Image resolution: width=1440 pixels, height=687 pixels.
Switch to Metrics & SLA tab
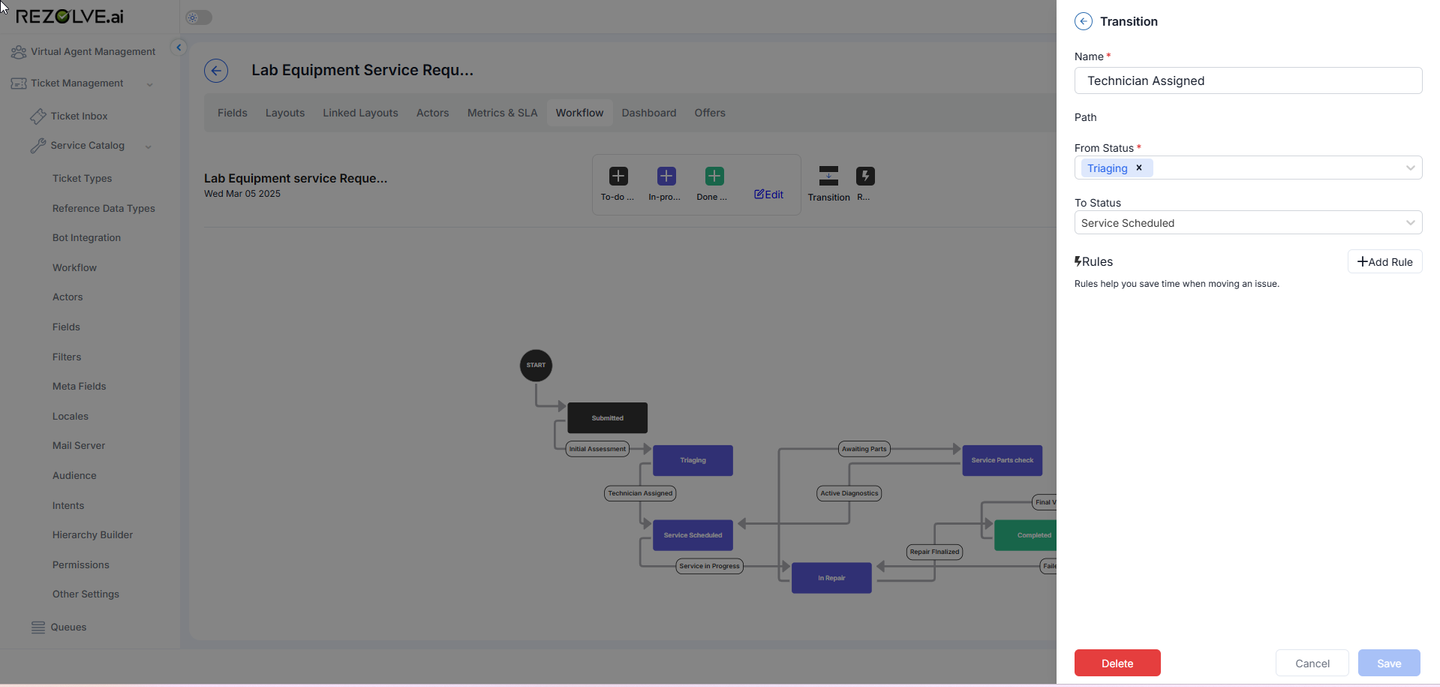(x=502, y=113)
